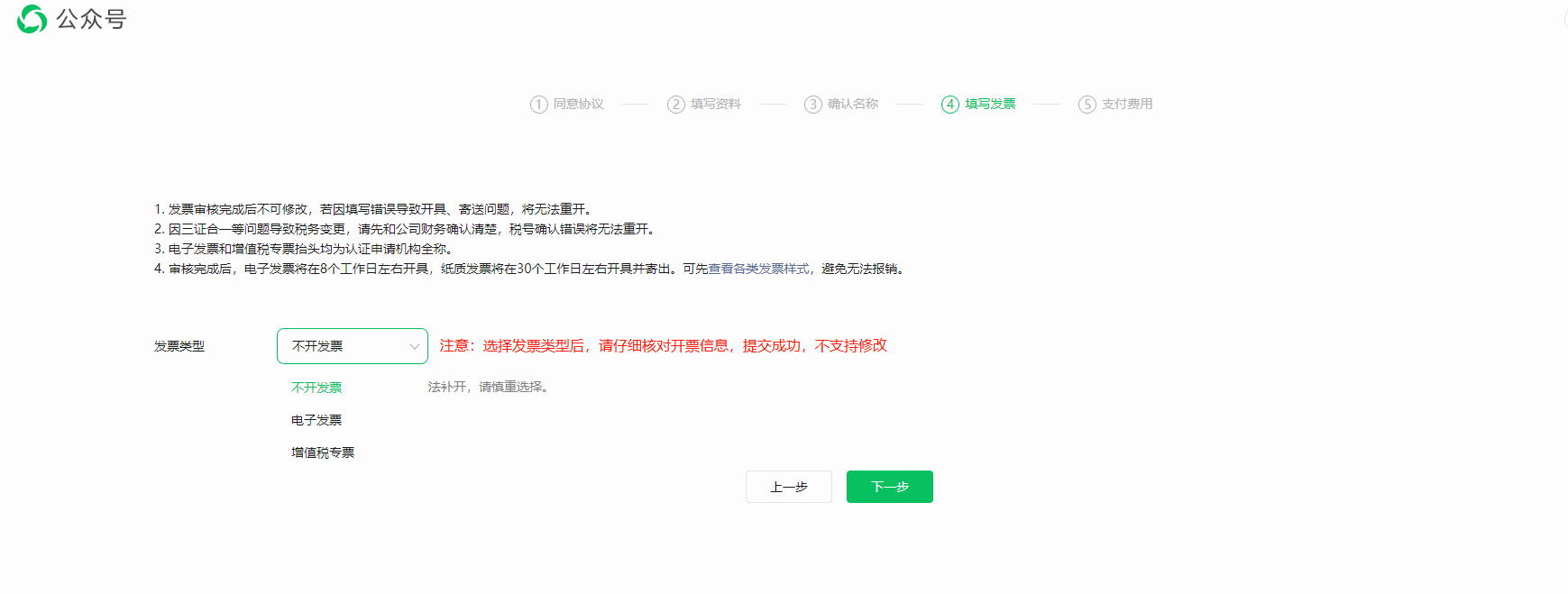
Task: Select the 确认名称 step label
Action: pyautogui.click(x=853, y=105)
